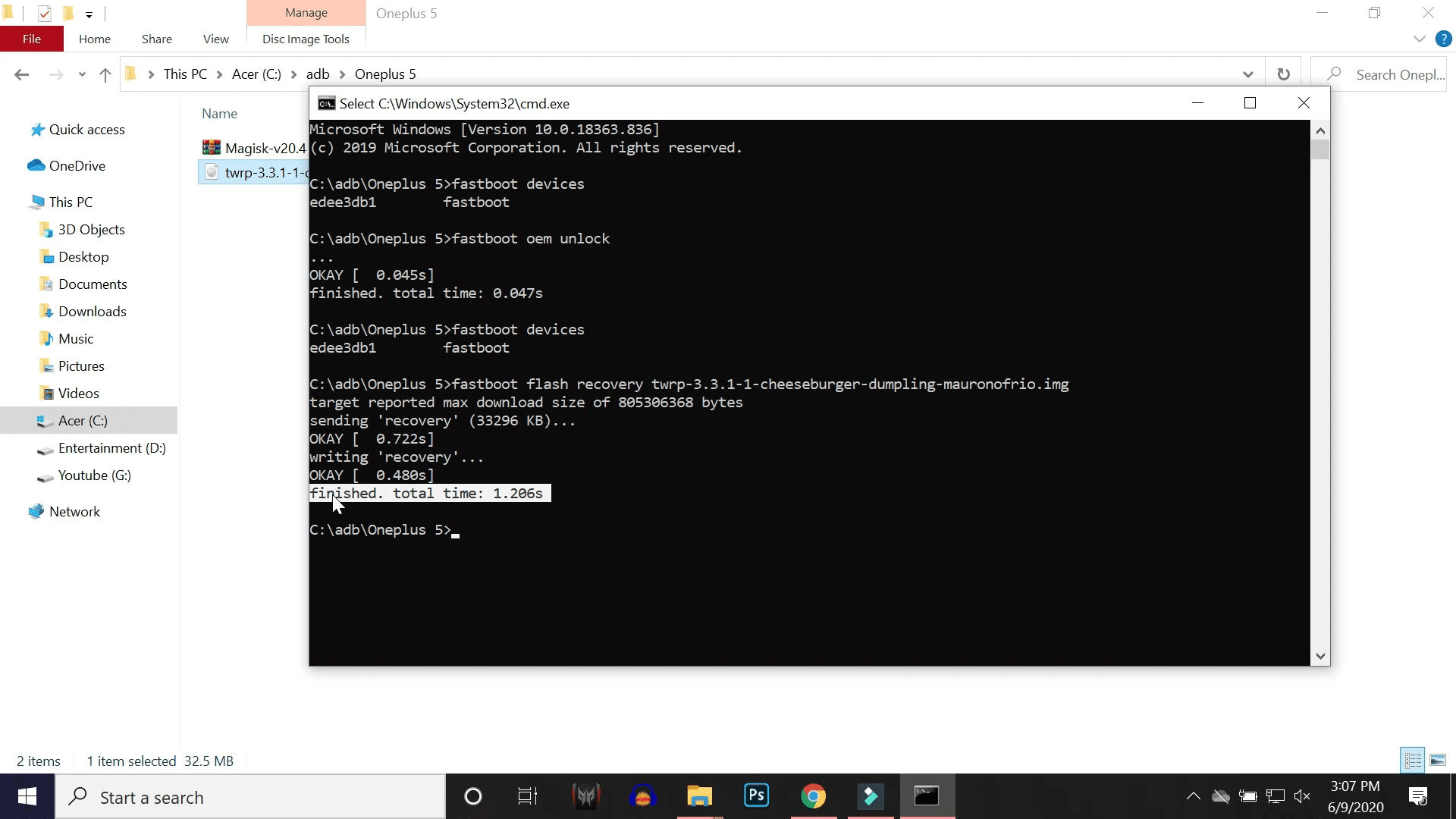Select This PC in navigation pane
Image resolution: width=1456 pixels, height=819 pixels.
coord(71,202)
